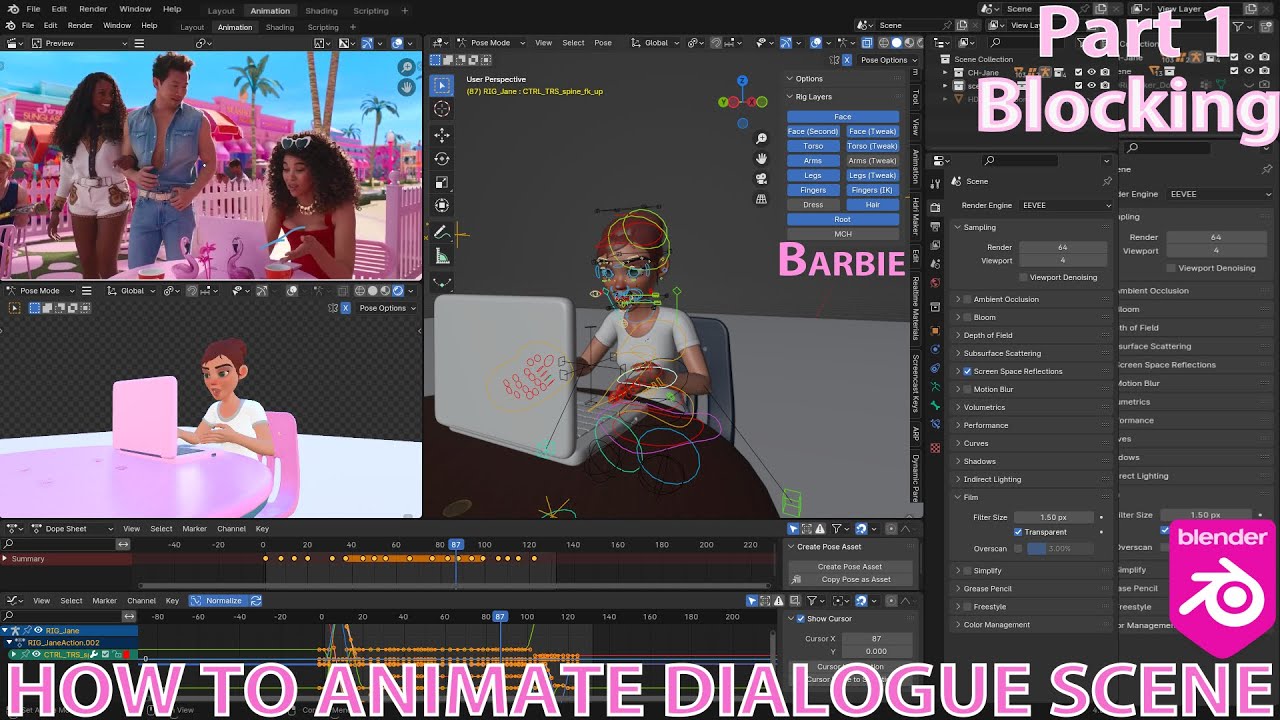Click the viewport zoom magnifier icon

pos(761,139)
